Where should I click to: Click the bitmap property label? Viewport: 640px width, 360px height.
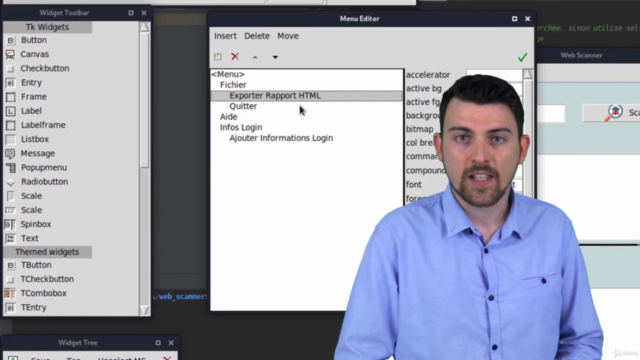tap(420, 129)
